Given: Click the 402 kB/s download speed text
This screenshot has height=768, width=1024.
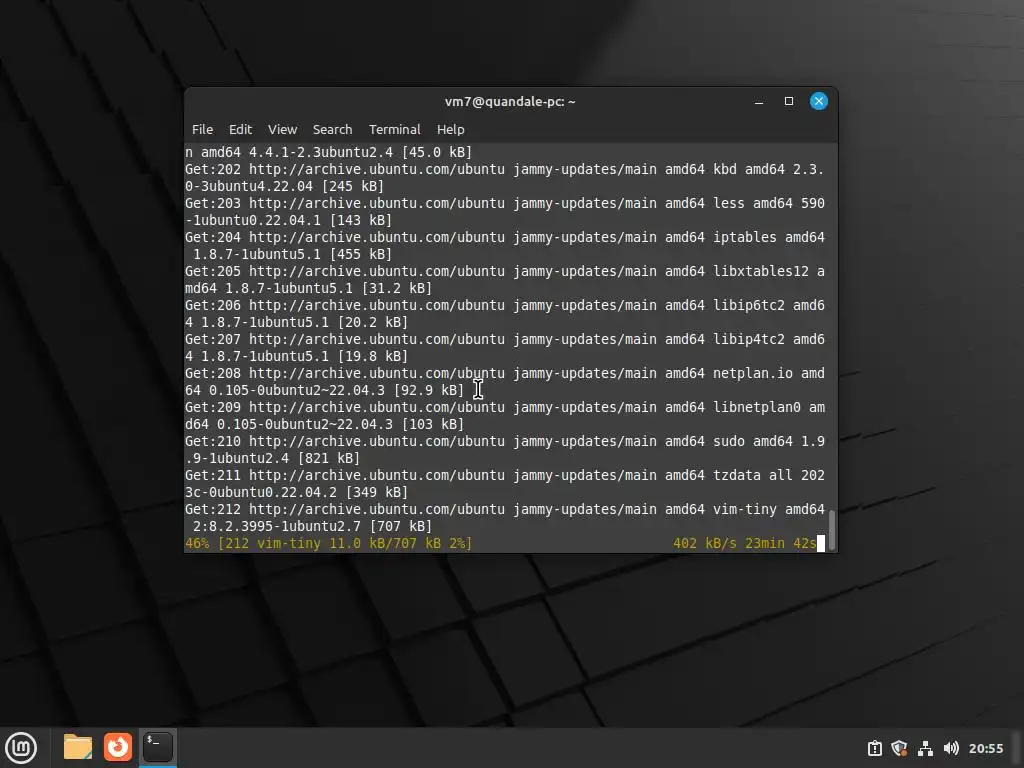Looking at the screenshot, I should [705, 543].
